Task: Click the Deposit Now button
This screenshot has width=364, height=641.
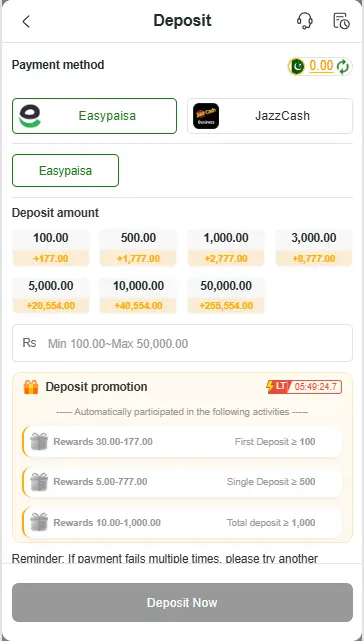Action: click(182, 603)
